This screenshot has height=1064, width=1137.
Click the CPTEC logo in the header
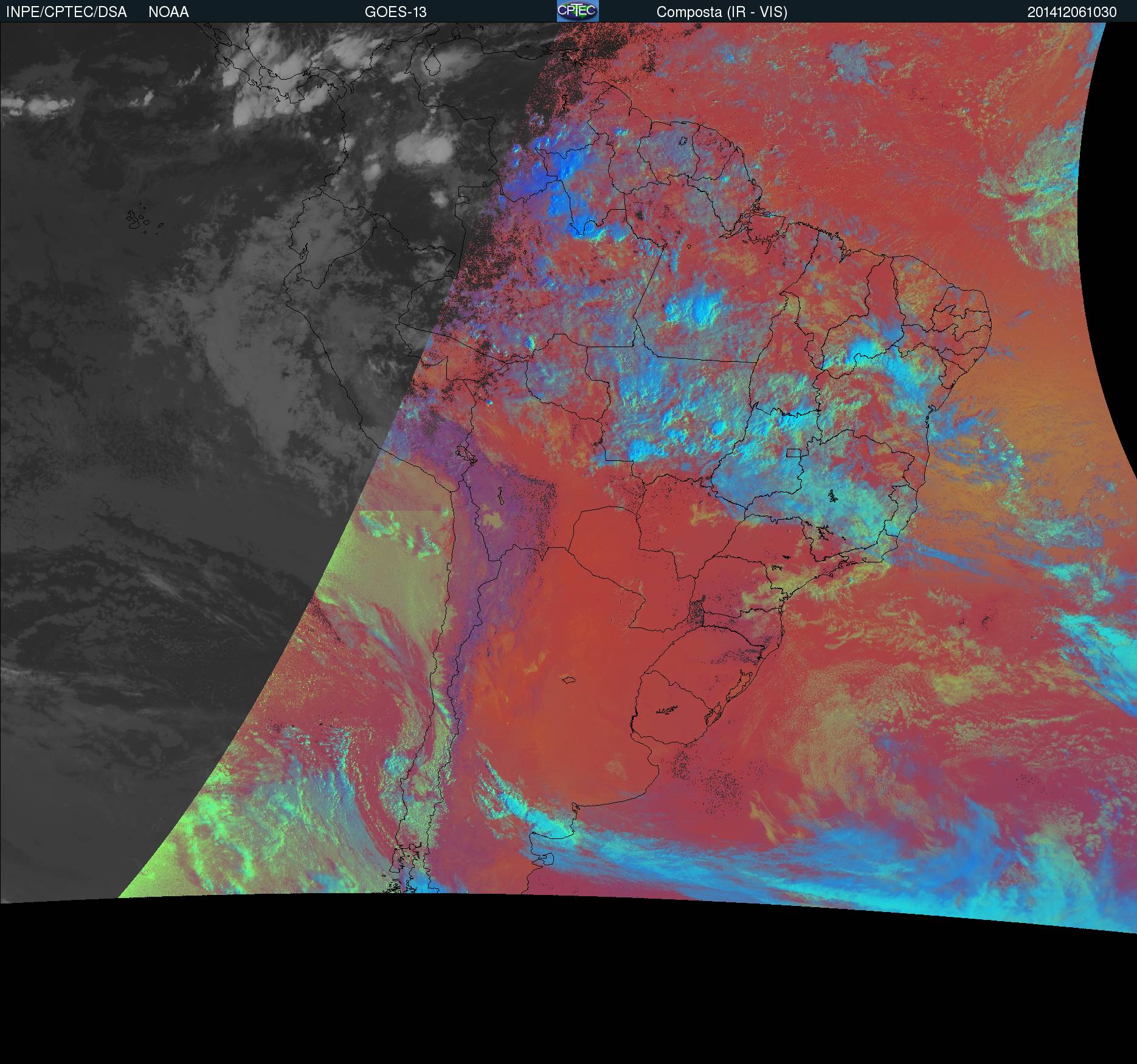coord(578,11)
